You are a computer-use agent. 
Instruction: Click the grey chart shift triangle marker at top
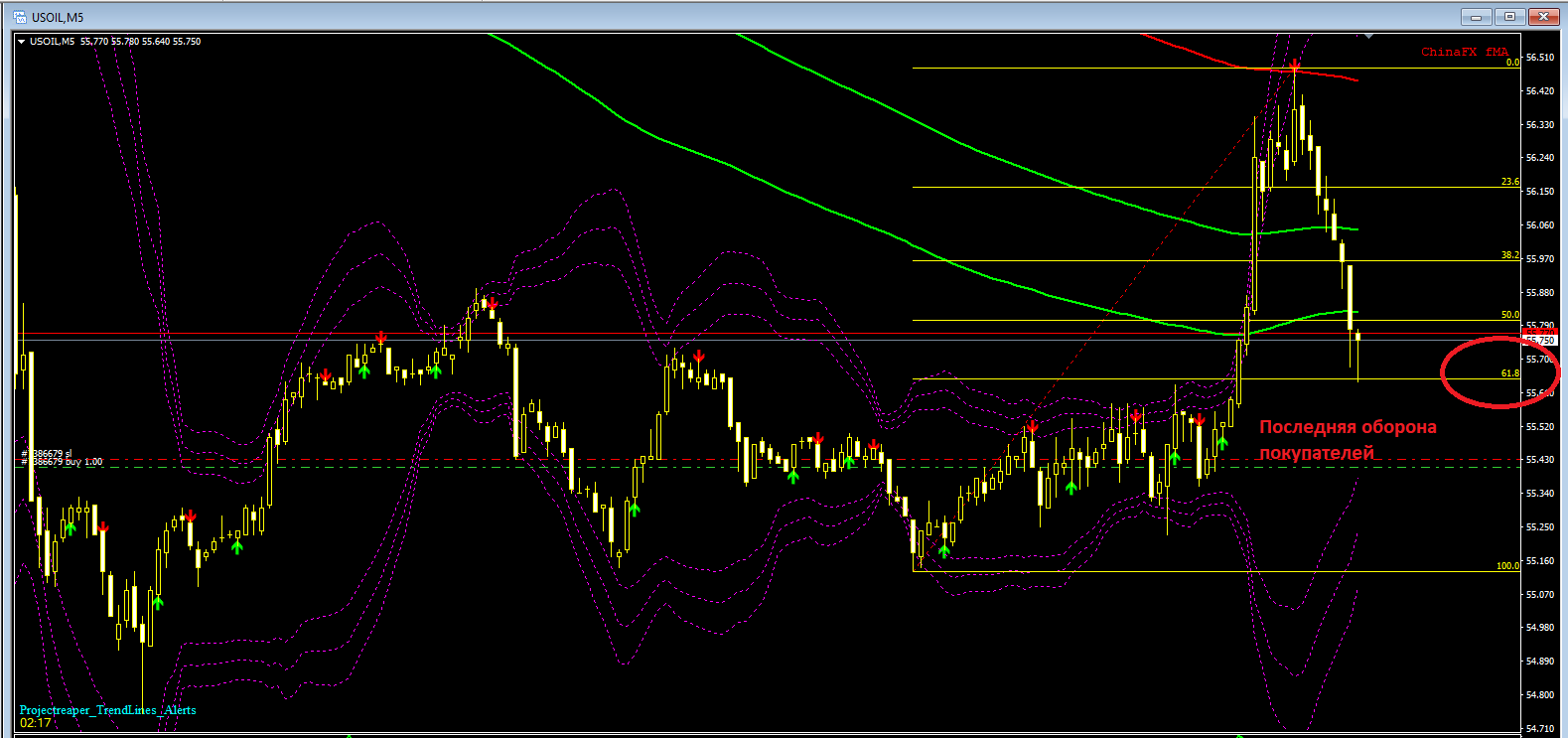pos(1369,37)
